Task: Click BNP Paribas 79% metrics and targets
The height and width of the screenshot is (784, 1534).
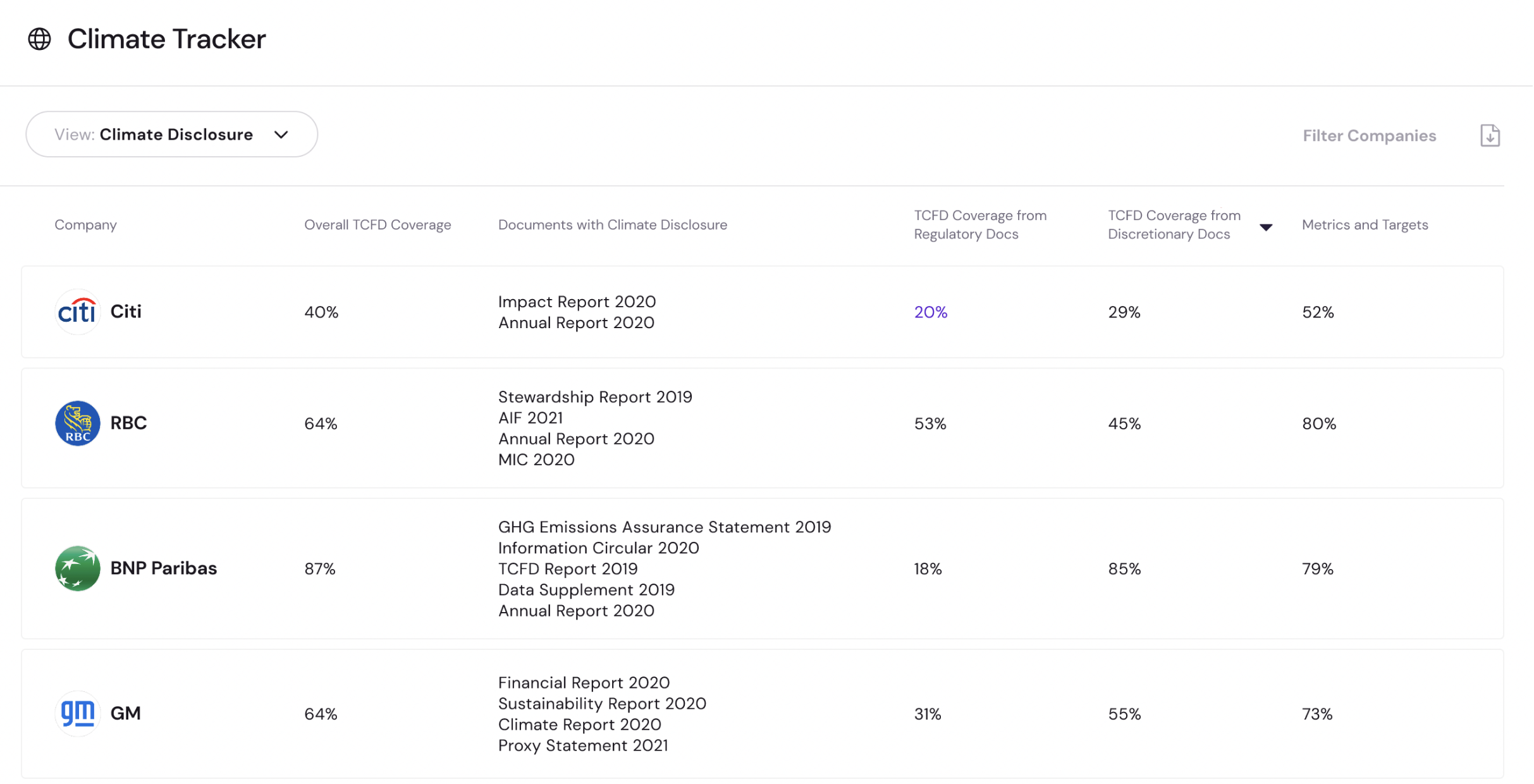Action: pyautogui.click(x=1318, y=568)
